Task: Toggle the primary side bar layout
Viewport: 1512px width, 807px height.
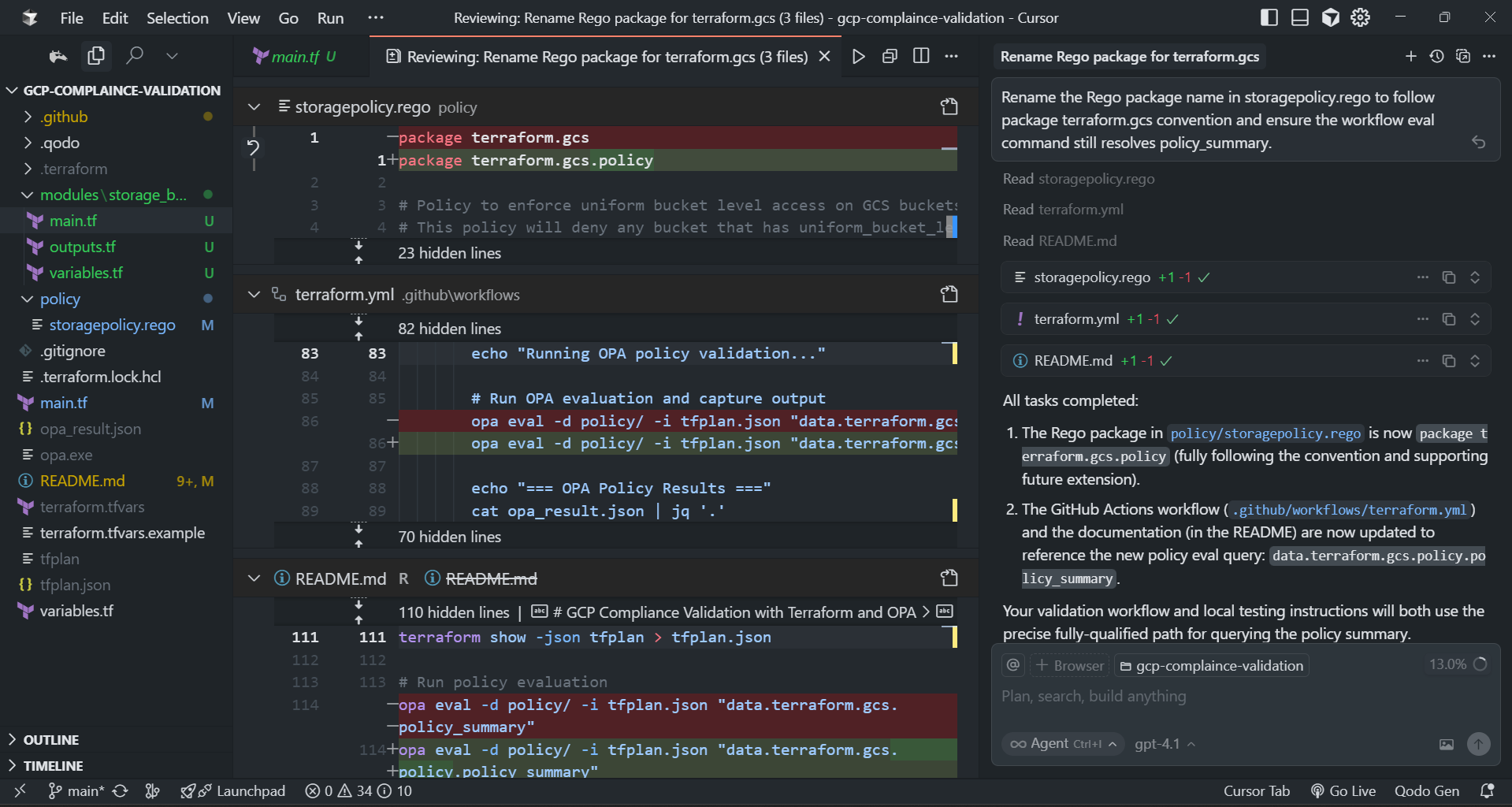Action: point(1269,17)
